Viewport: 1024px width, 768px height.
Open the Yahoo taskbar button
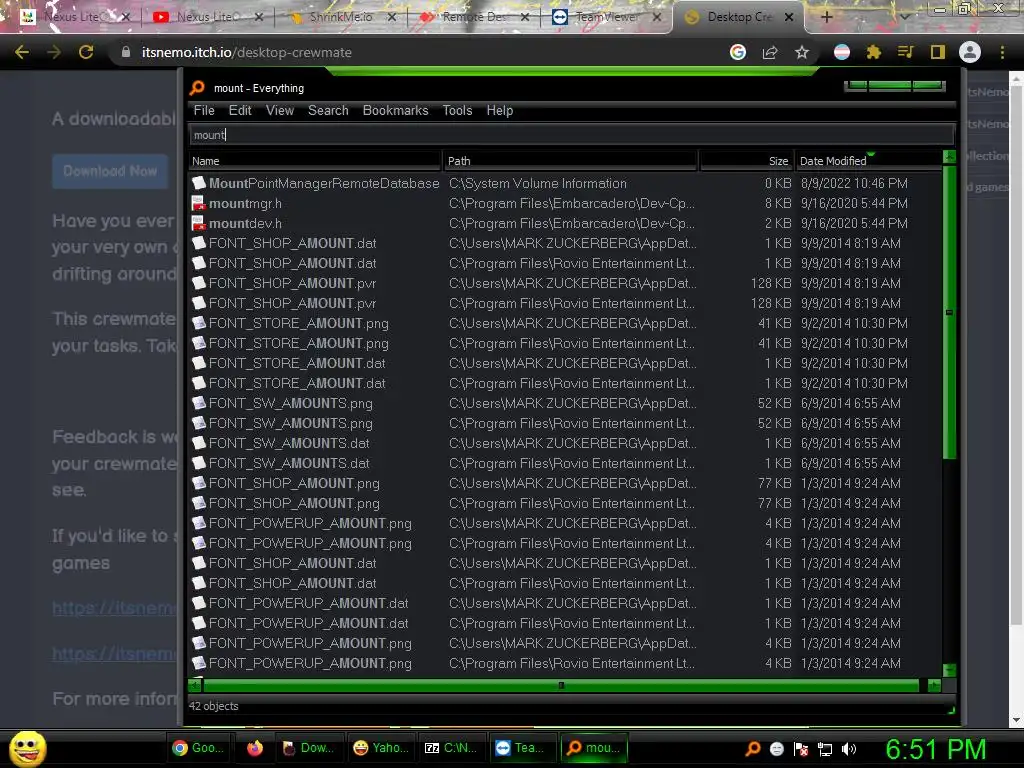381,748
